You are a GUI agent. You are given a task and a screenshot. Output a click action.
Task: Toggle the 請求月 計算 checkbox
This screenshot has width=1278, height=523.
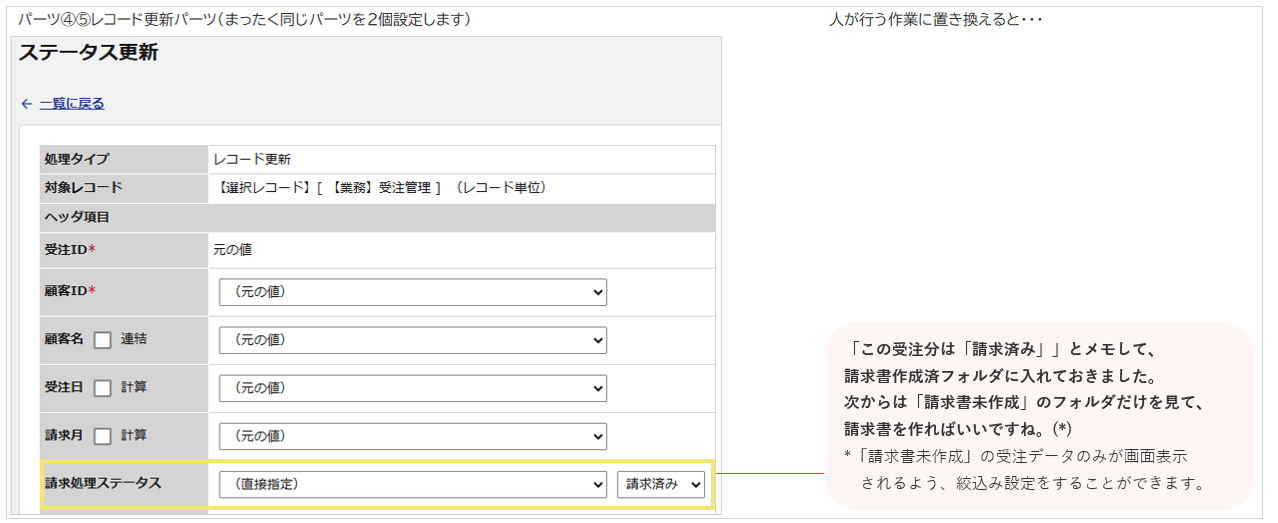coord(102,436)
